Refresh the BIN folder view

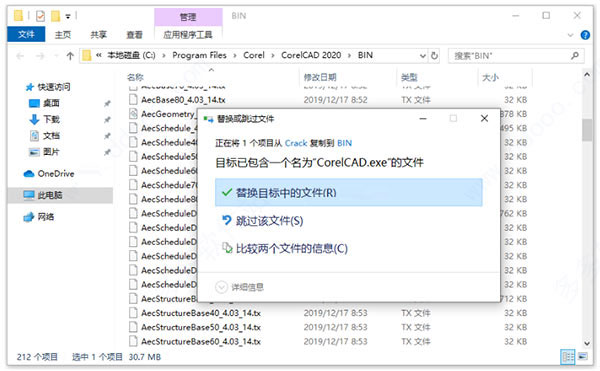click(434, 56)
